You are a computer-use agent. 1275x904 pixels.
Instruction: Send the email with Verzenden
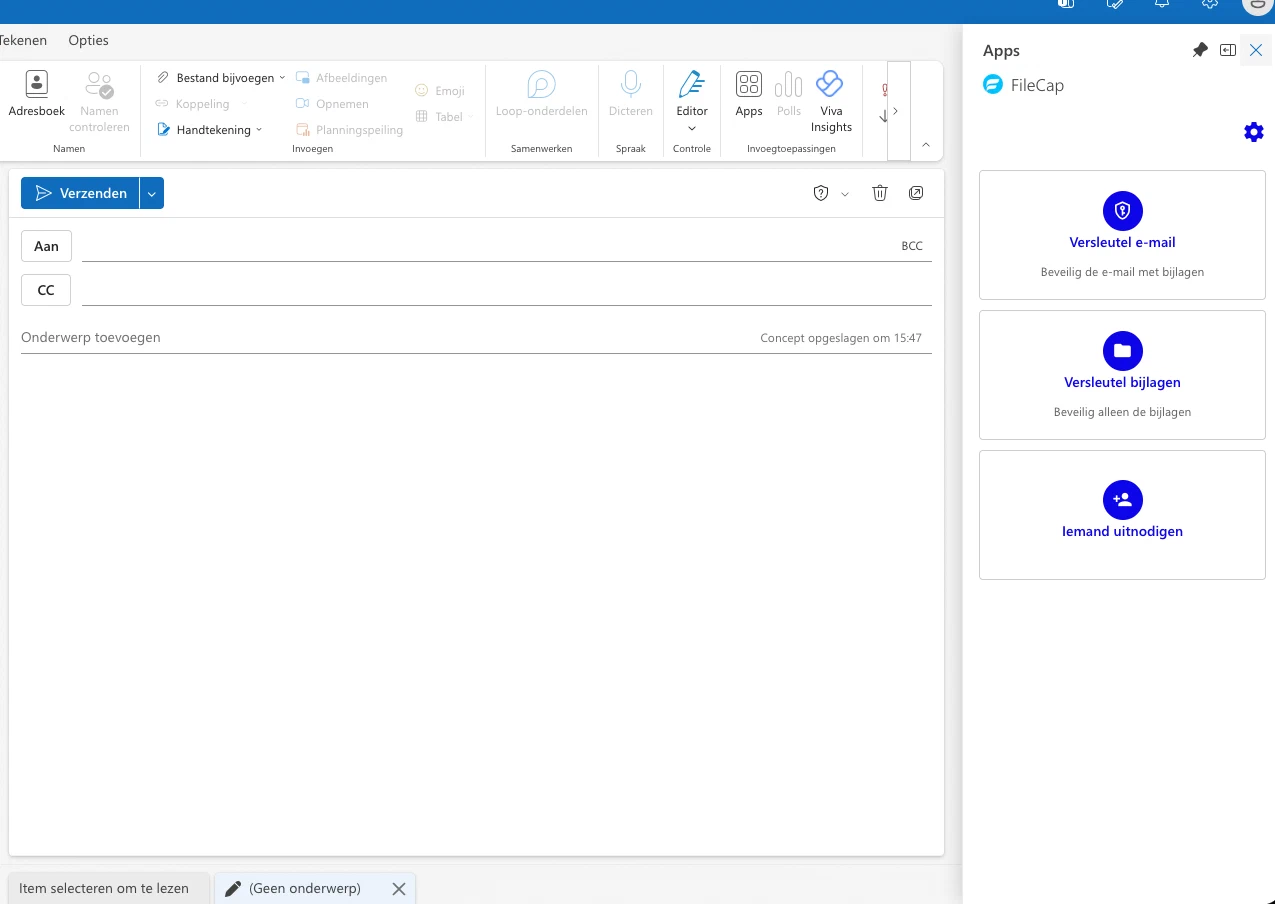[x=81, y=193]
